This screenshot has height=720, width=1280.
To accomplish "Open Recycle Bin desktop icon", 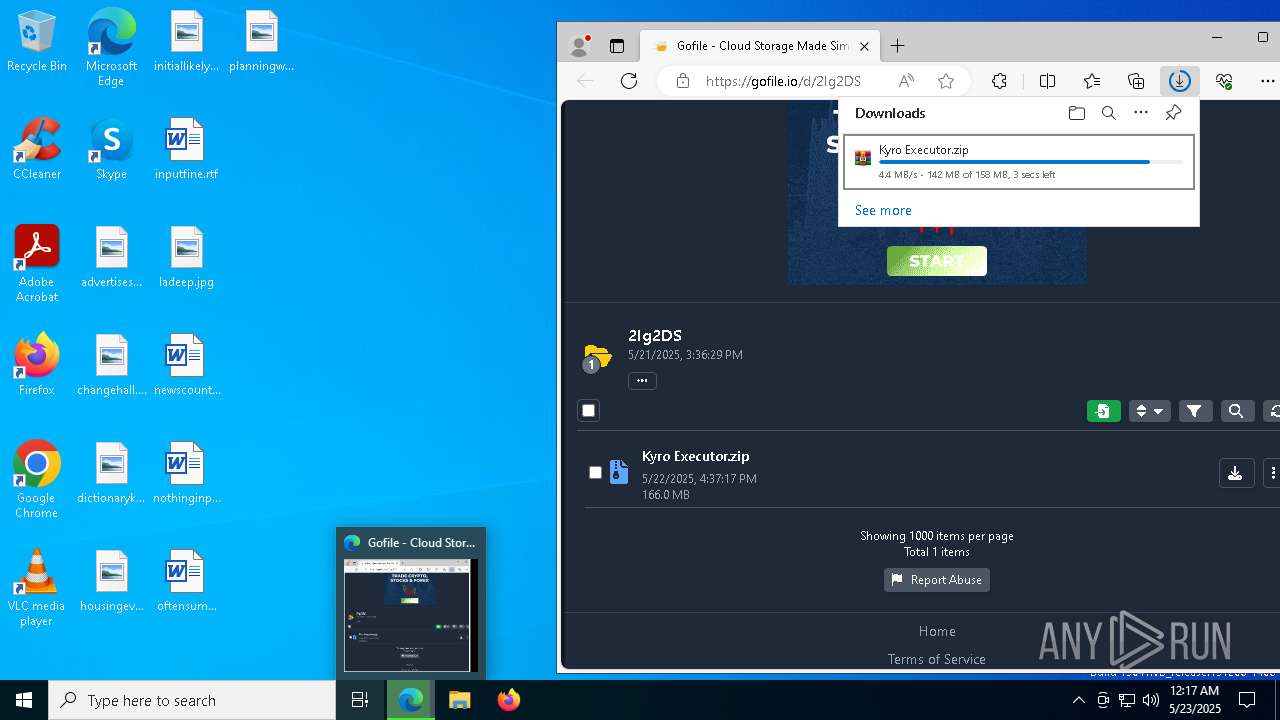I will [x=37, y=42].
